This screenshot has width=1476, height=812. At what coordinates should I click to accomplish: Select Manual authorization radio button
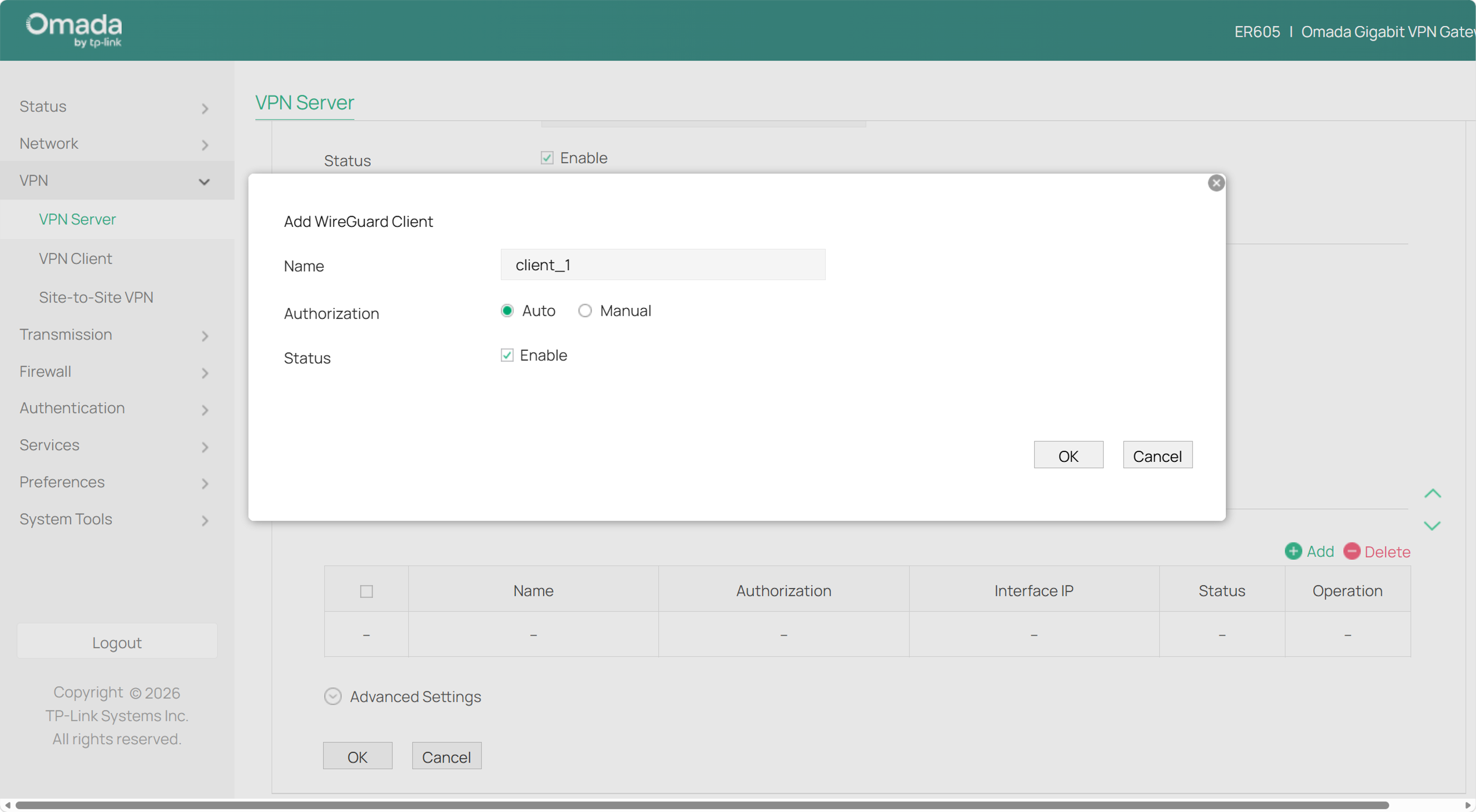[x=584, y=310]
